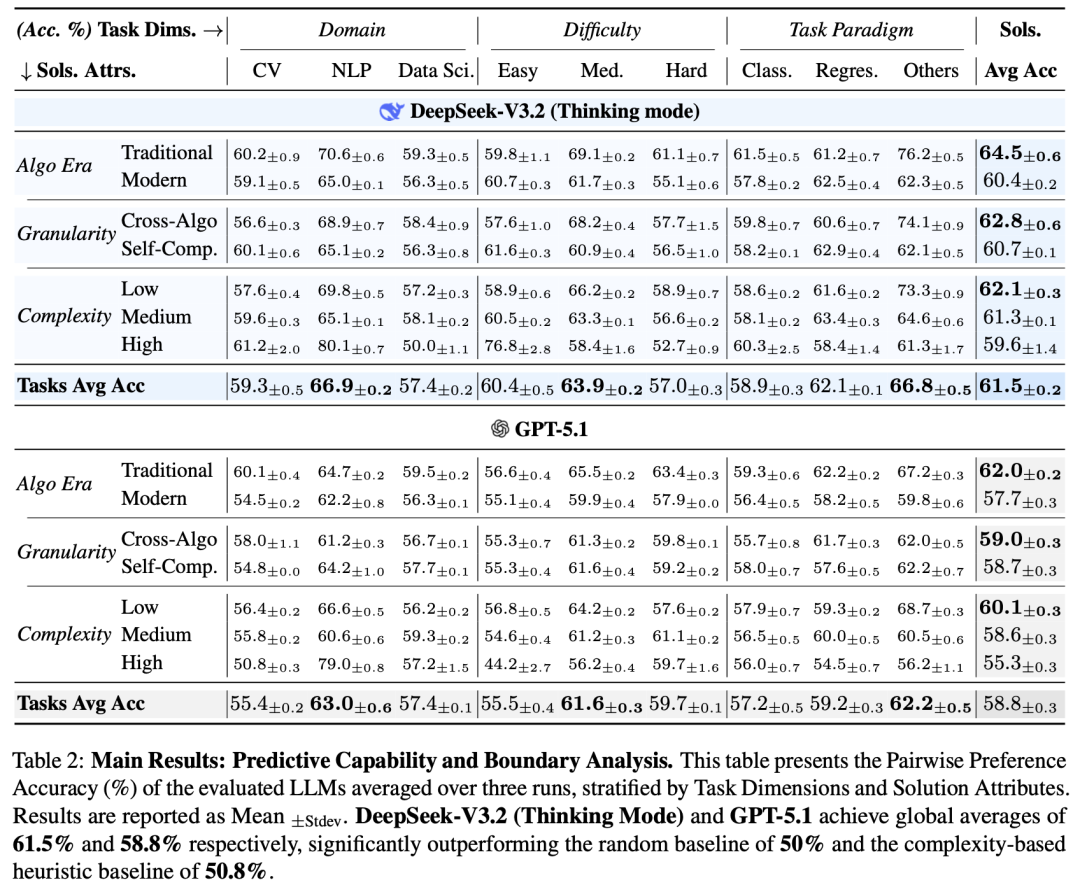Select the "Hard" column header
The height and width of the screenshot is (885, 1080).
click(686, 70)
